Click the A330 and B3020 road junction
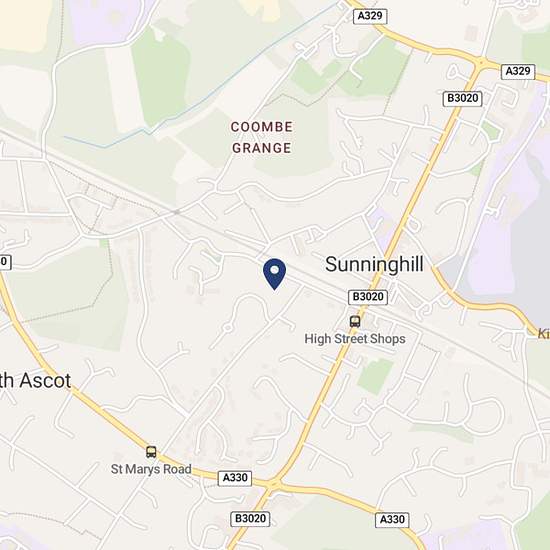 pos(274,485)
